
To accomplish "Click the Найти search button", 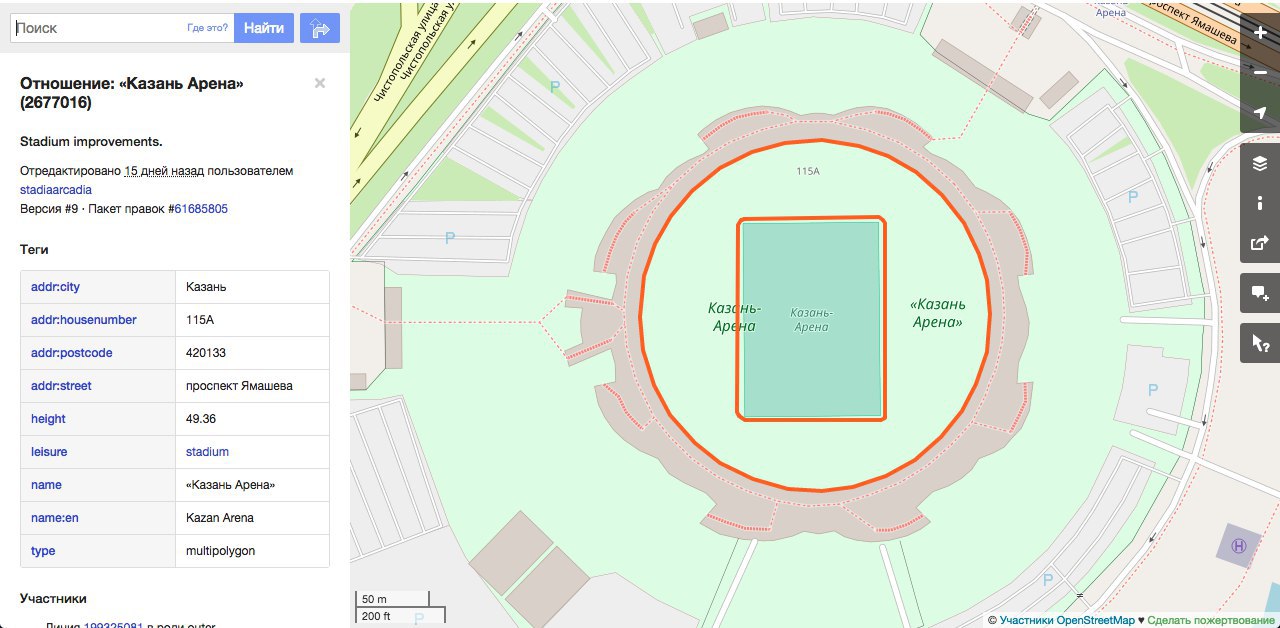I will point(264,28).
